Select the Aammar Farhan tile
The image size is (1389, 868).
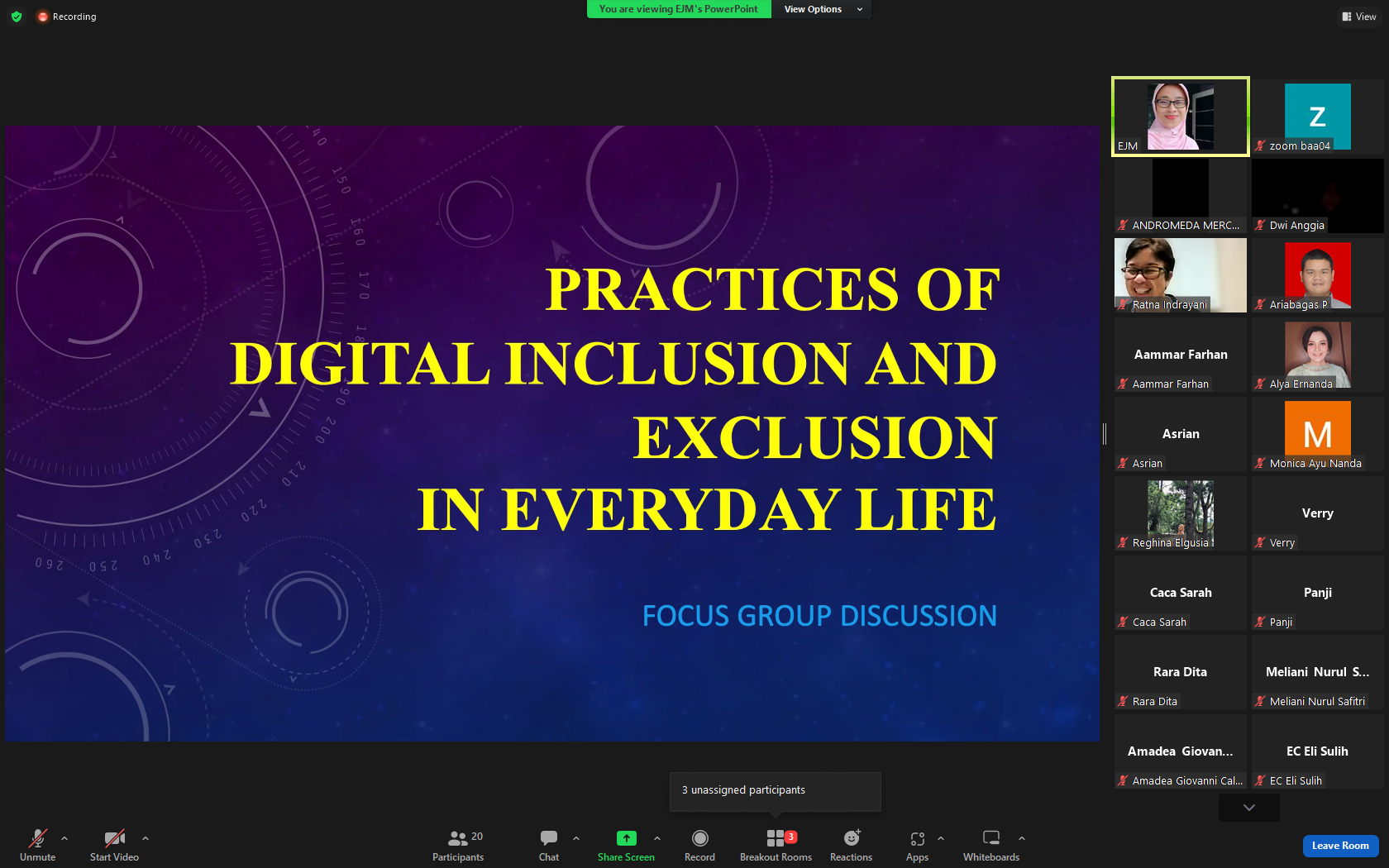[1181, 355]
